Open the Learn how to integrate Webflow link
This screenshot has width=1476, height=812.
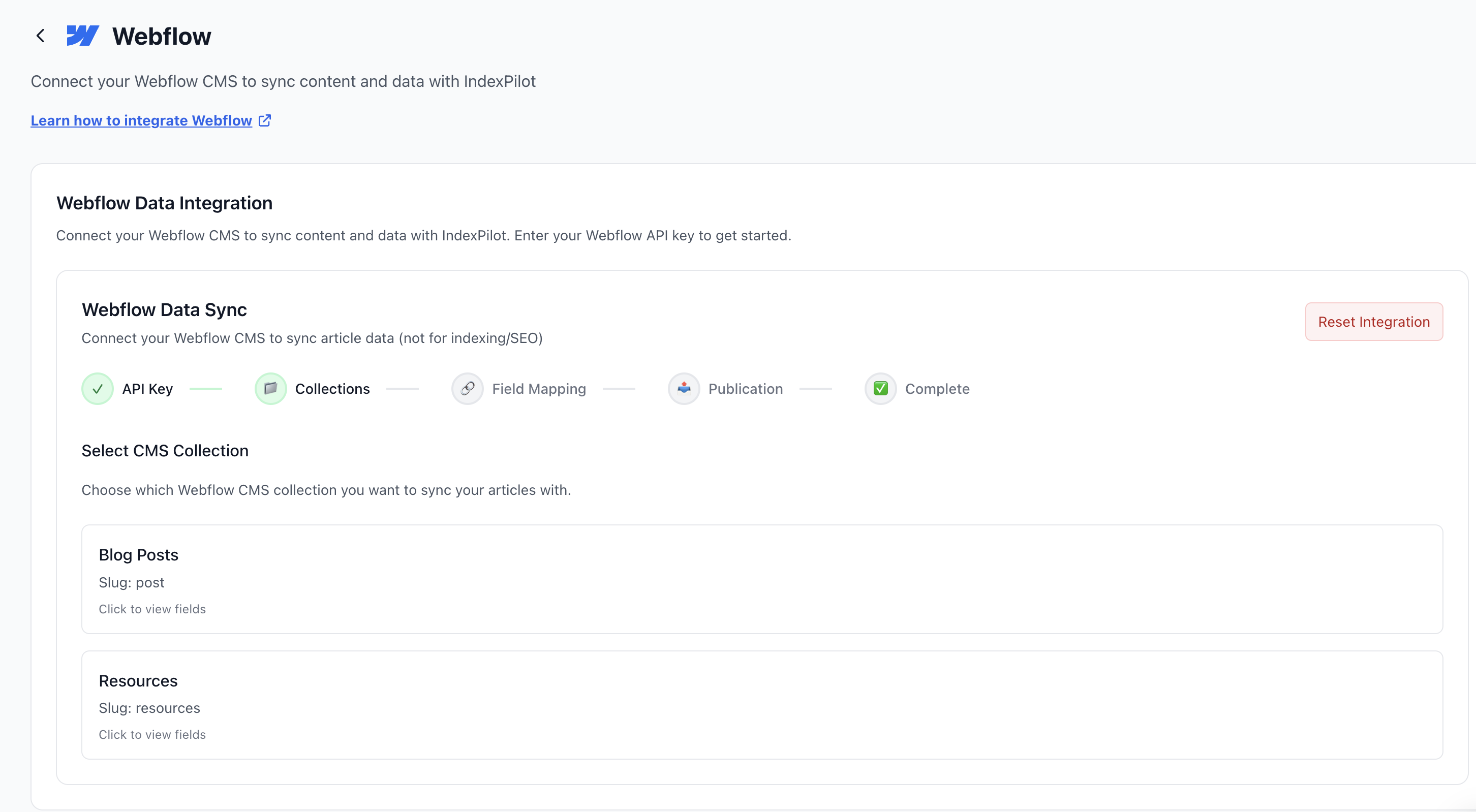[x=140, y=120]
